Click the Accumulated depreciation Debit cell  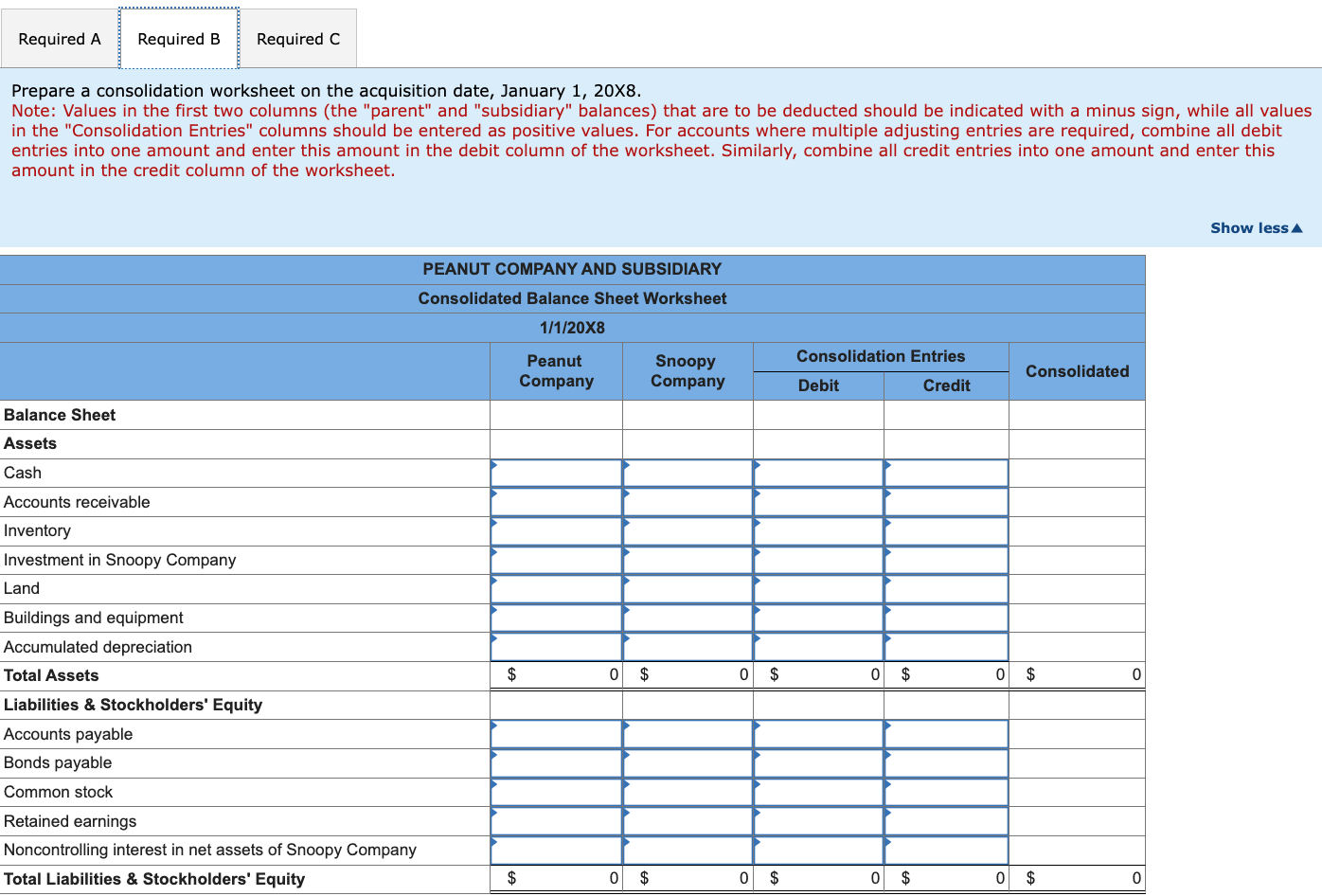coord(817,646)
